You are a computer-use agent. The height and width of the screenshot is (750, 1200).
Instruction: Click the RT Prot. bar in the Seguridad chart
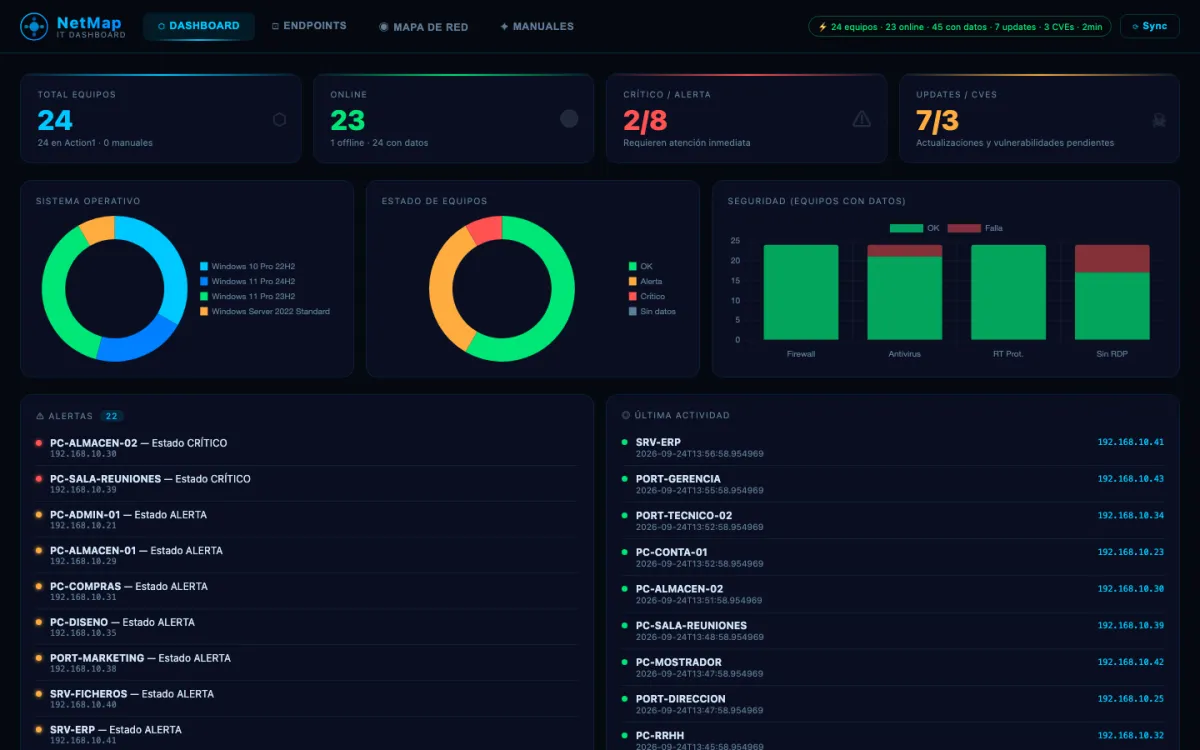click(x=1008, y=292)
